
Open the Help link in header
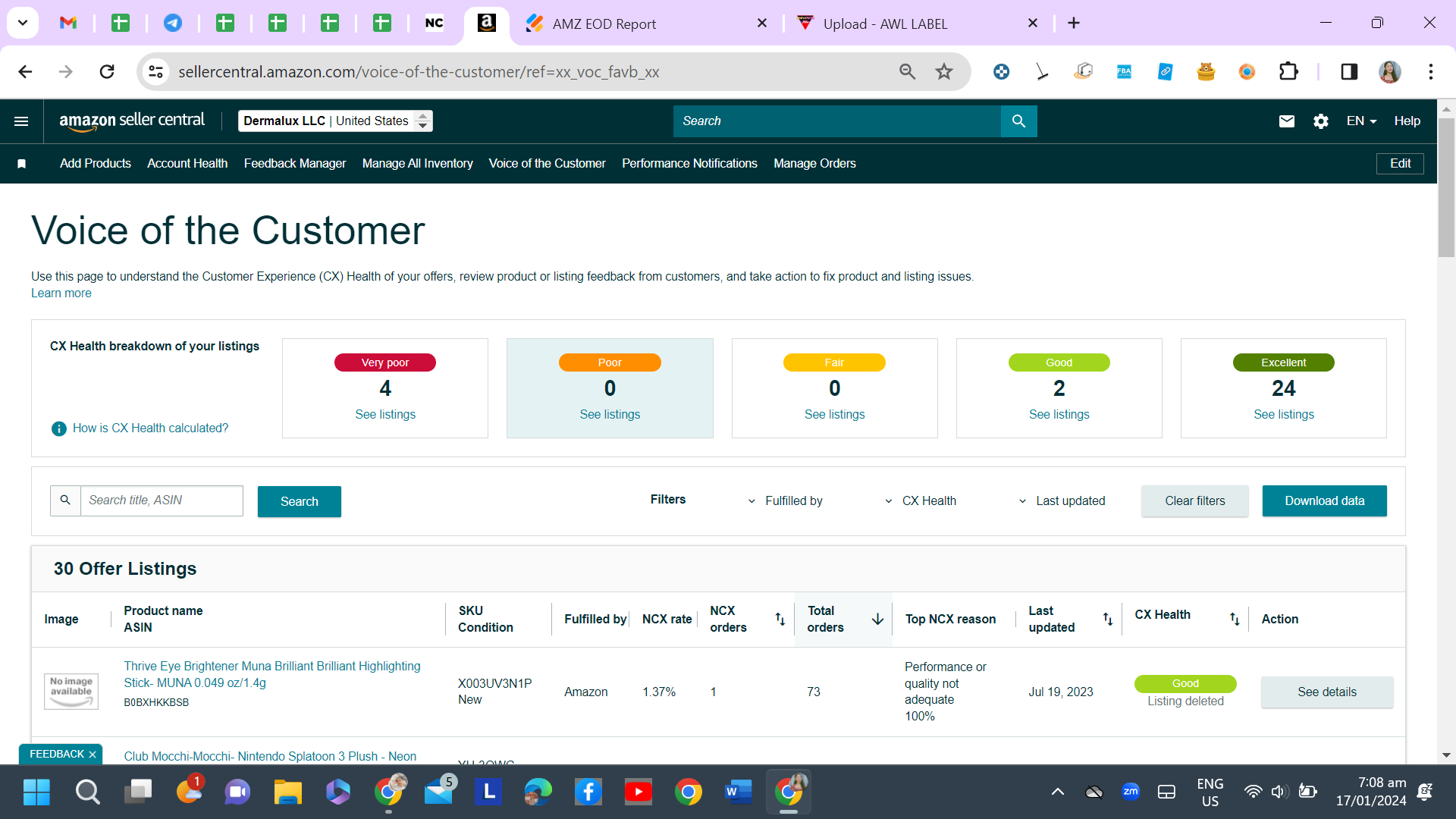(1407, 121)
